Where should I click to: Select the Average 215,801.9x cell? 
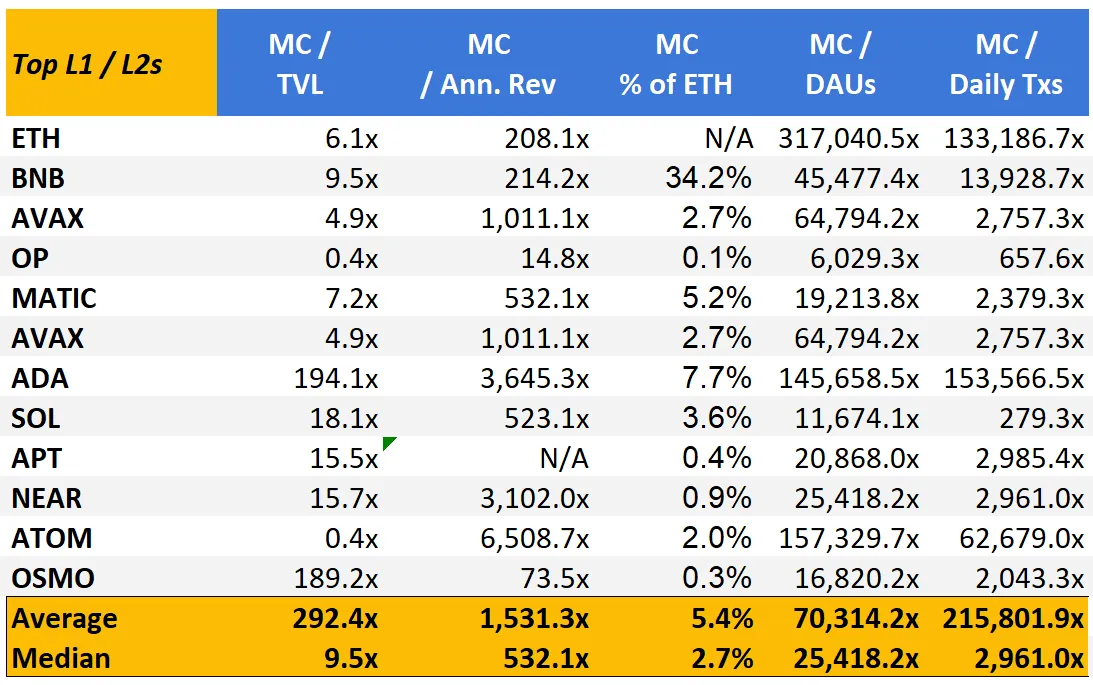click(x=1014, y=619)
